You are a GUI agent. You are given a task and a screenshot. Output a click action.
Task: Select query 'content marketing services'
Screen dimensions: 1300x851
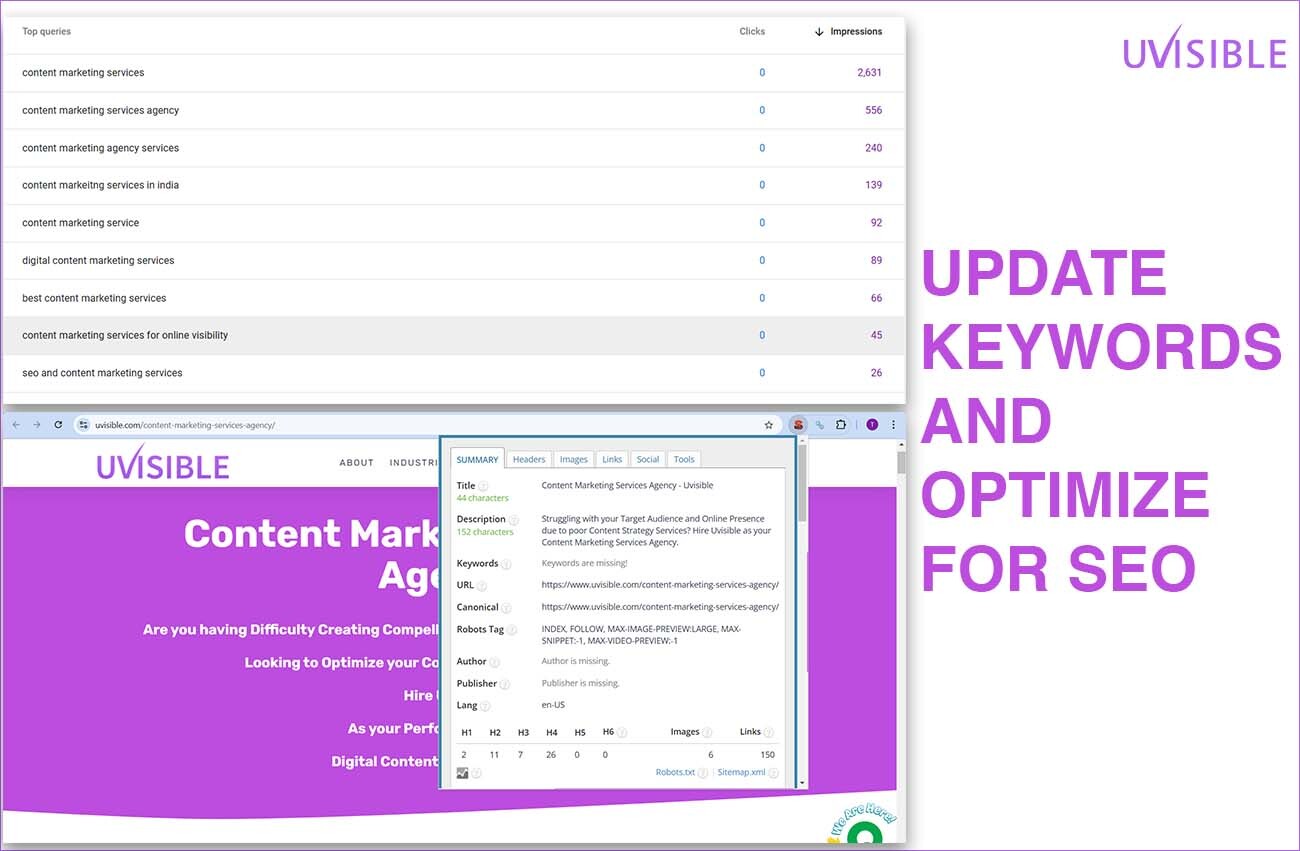(x=83, y=73)
